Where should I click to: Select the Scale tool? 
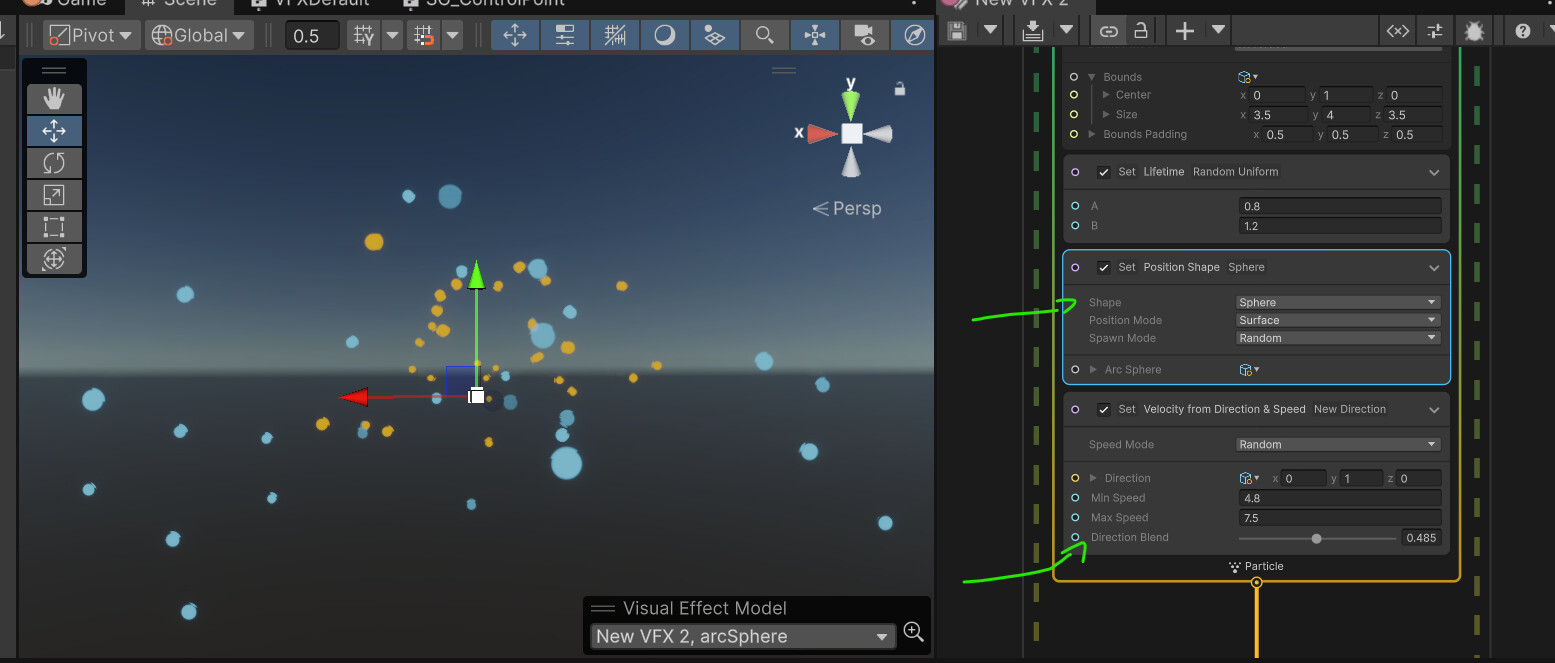(x=54, y=194)
